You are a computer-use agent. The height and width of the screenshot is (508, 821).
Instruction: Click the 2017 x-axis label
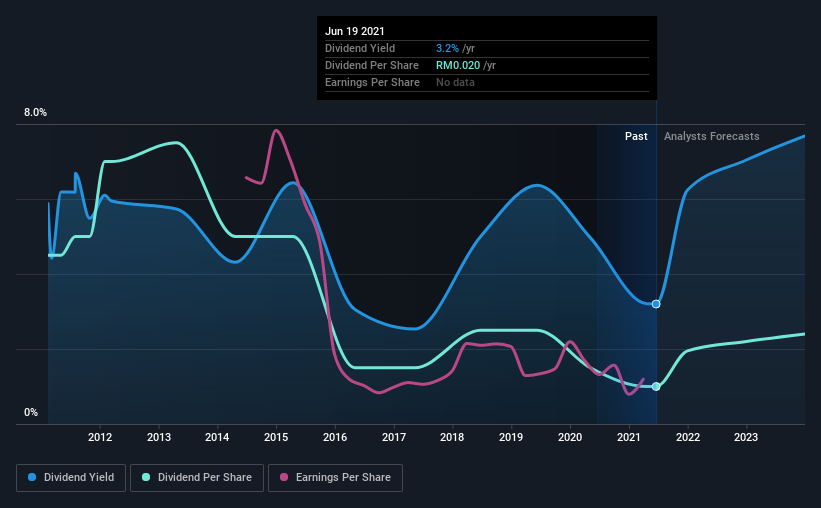click(394, 437)
